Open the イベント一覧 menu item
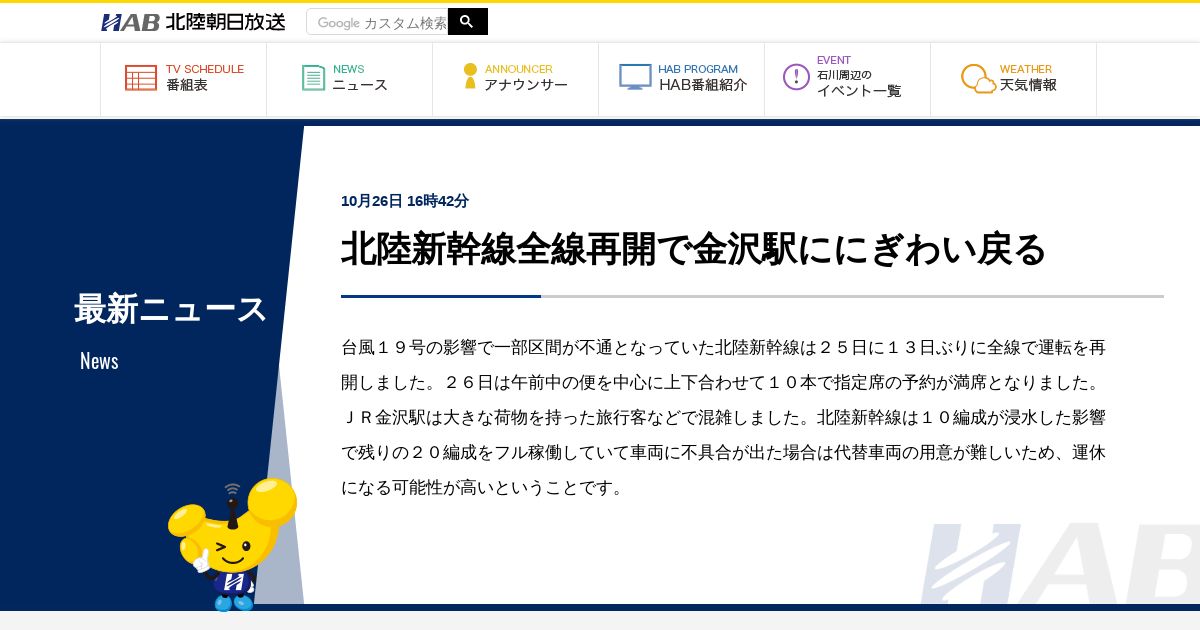1200x630 pixels. tap(848, 79)
